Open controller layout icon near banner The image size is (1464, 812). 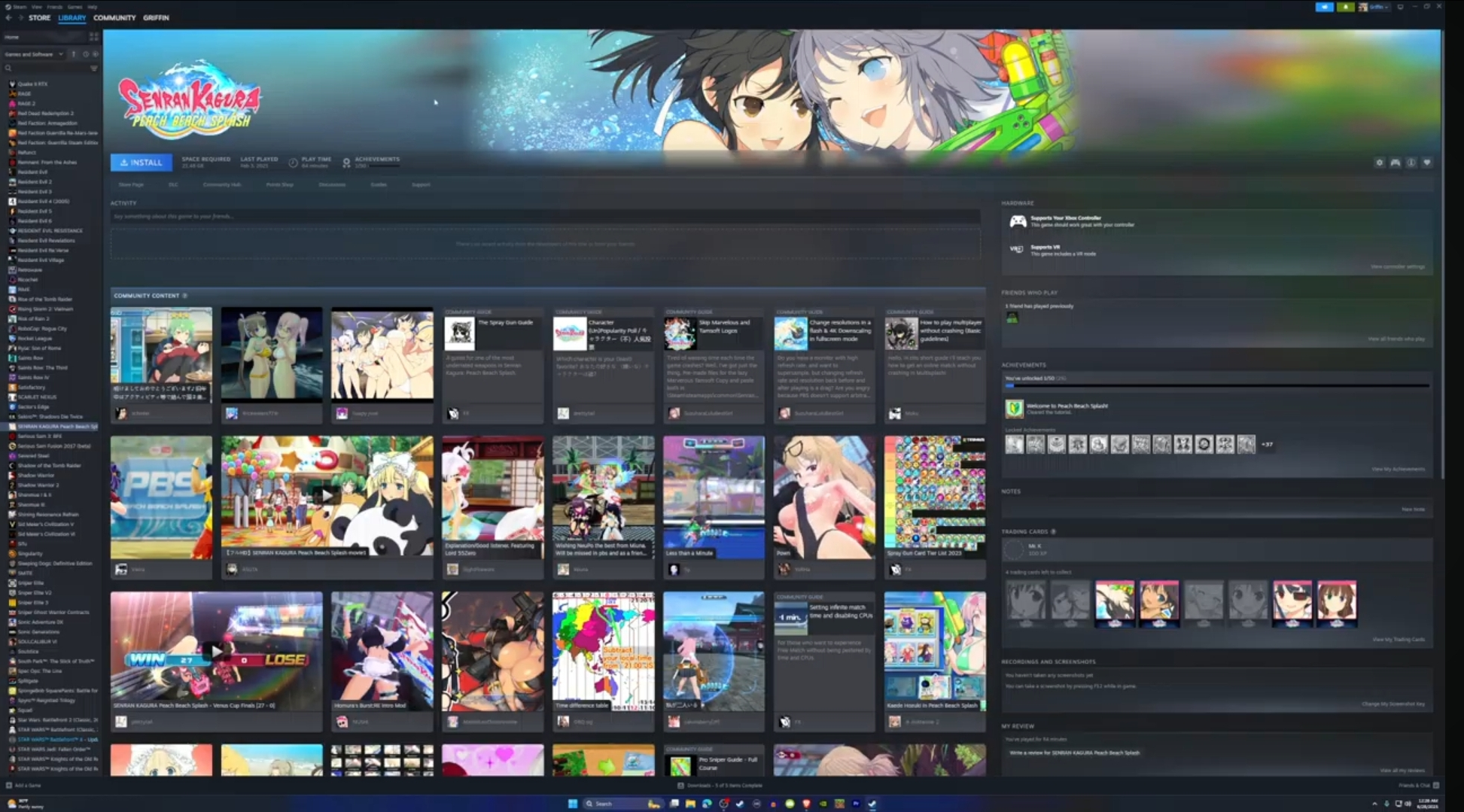tap(1395, 163)
